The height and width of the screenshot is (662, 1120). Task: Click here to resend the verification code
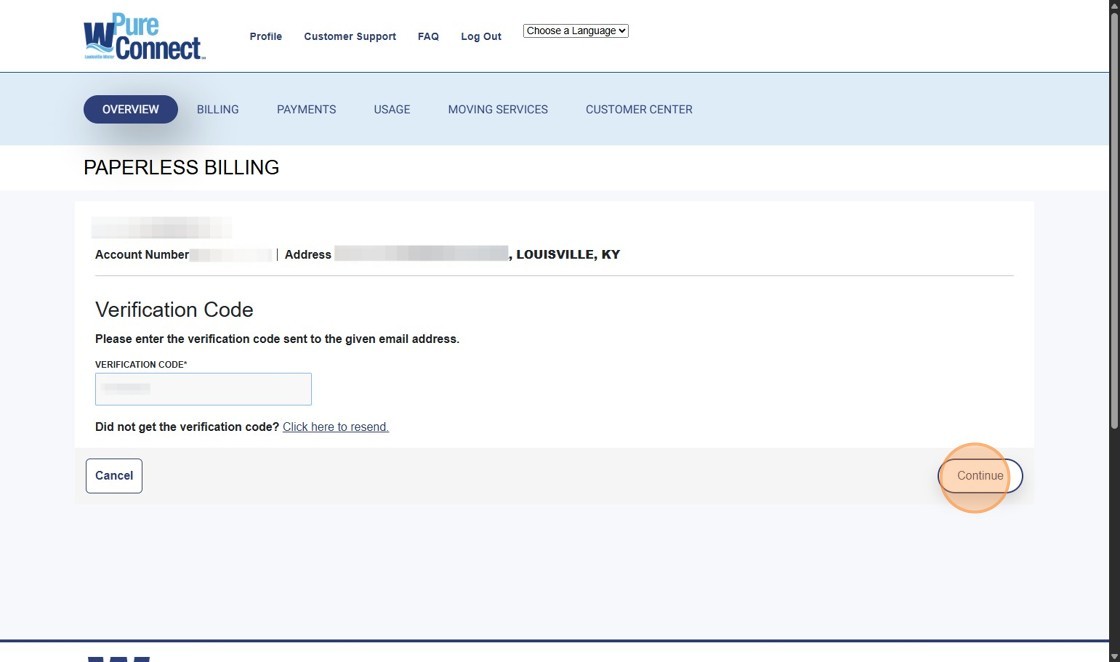click(335, 426)
